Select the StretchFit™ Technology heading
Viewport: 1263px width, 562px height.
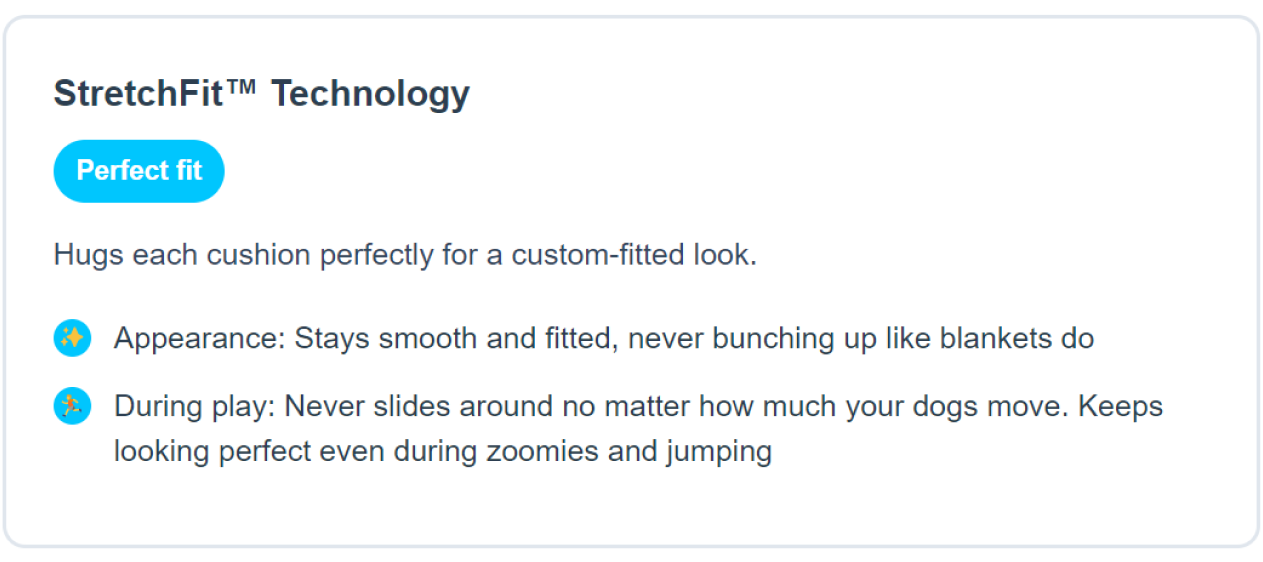tap(261, 94)
